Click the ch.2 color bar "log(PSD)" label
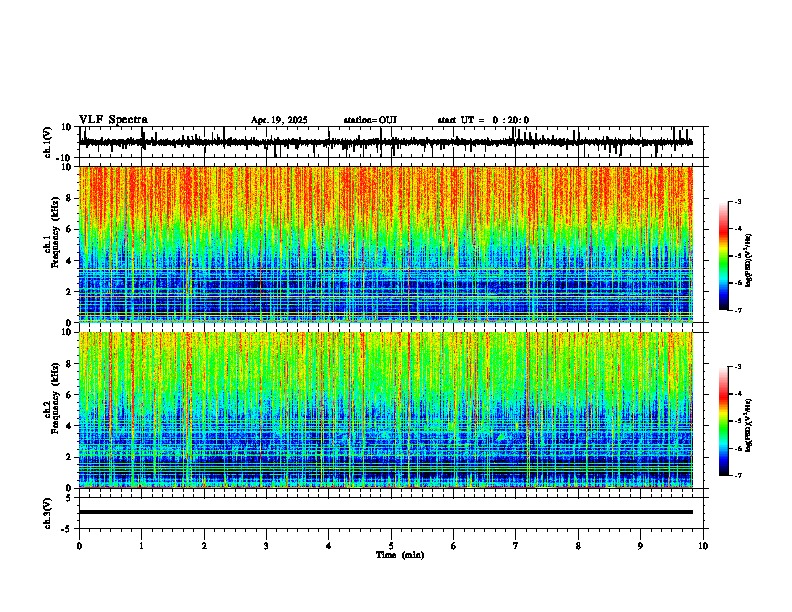Image resolution: width=792 pixels, height=612 pixels. pyautogui.click(x=749, y=425)
